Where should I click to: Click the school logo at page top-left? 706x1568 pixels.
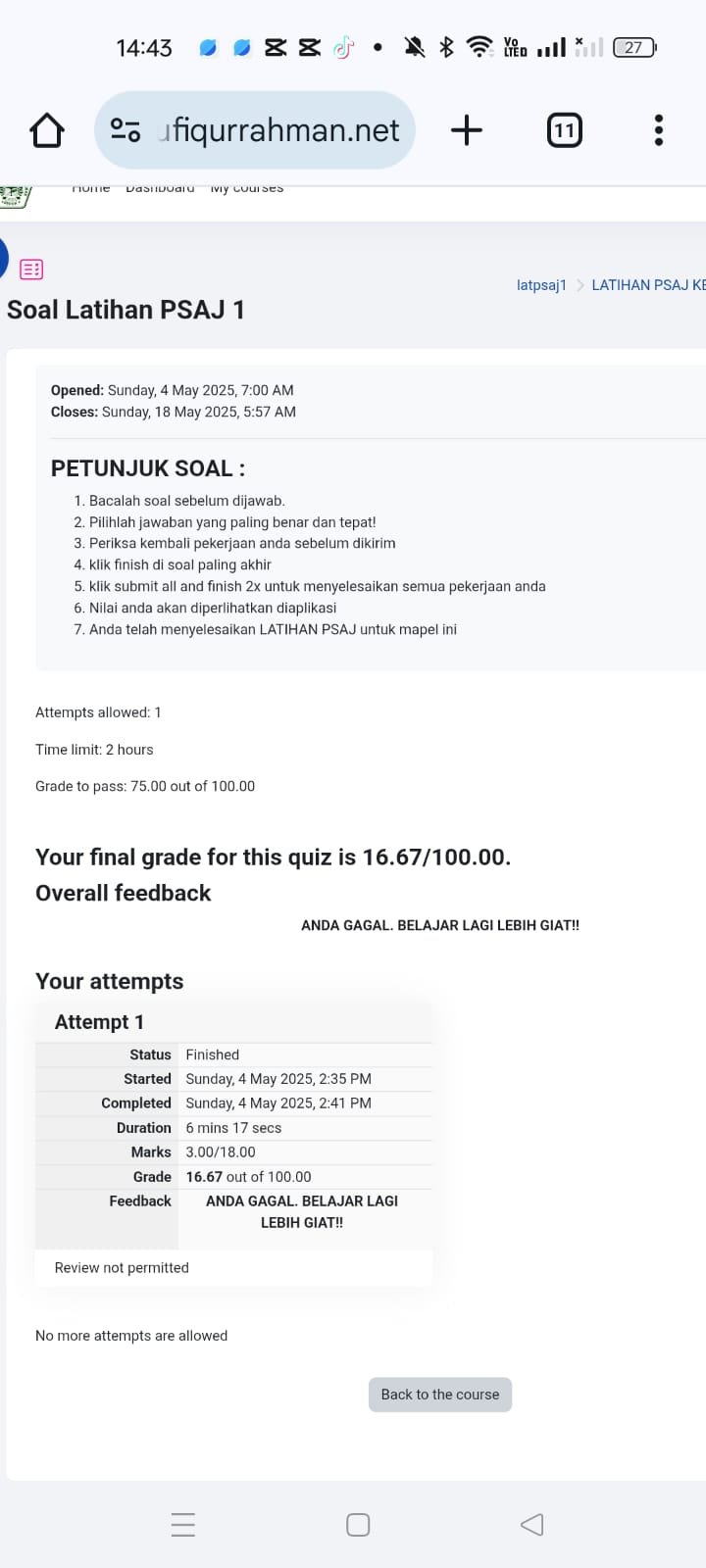pos(16,196)
